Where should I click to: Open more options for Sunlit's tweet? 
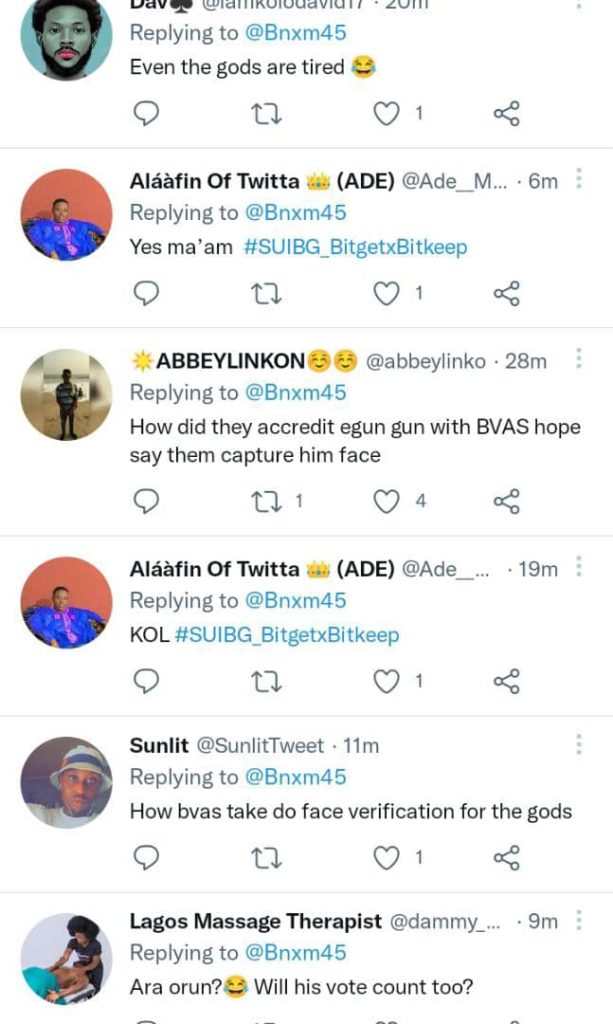tap(578, 744)
